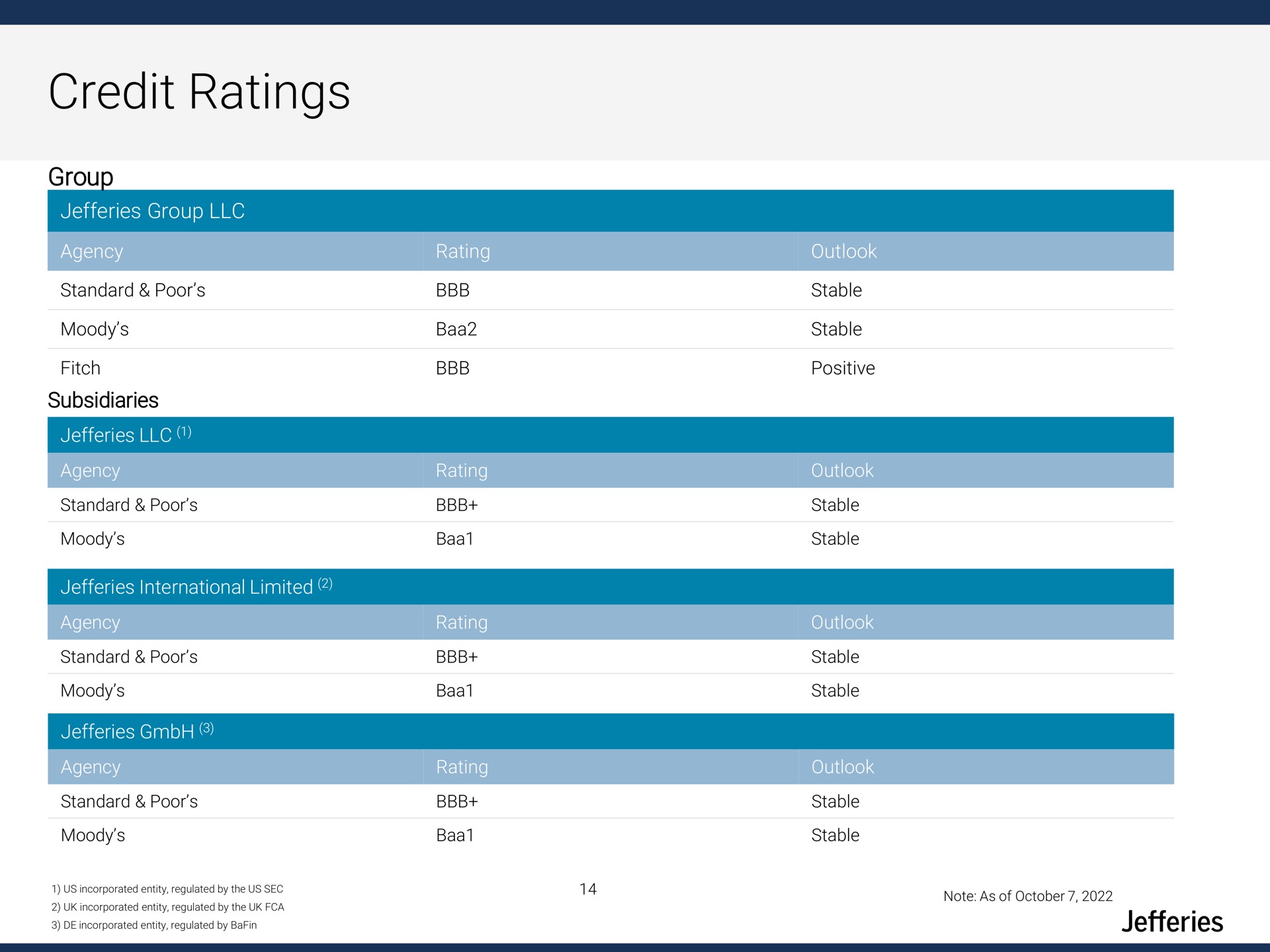Click the Credit Ratings slide title
The image size is (1270, 952).
[x=199, y=93]
